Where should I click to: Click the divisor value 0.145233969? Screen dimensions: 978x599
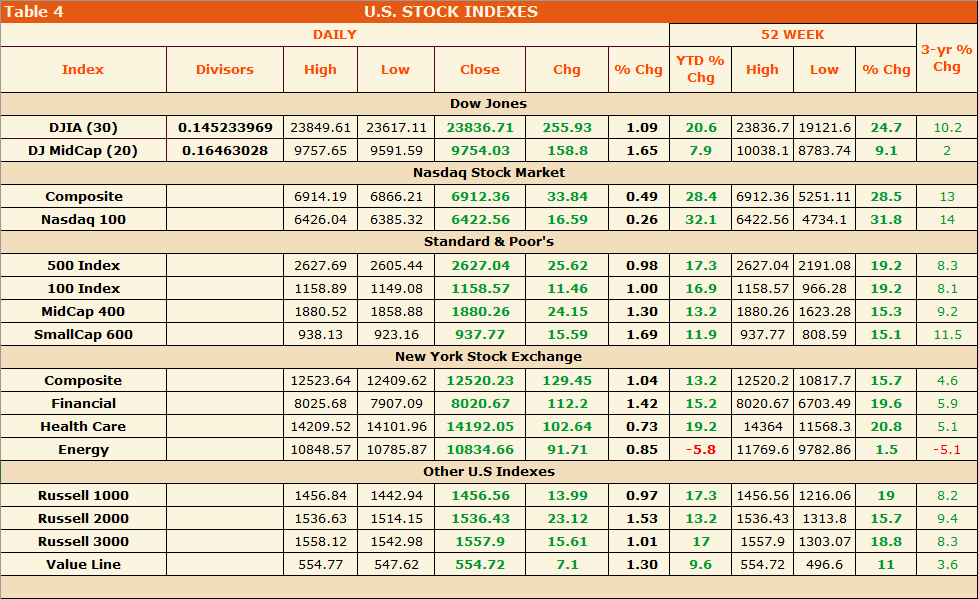click(225, 127)
